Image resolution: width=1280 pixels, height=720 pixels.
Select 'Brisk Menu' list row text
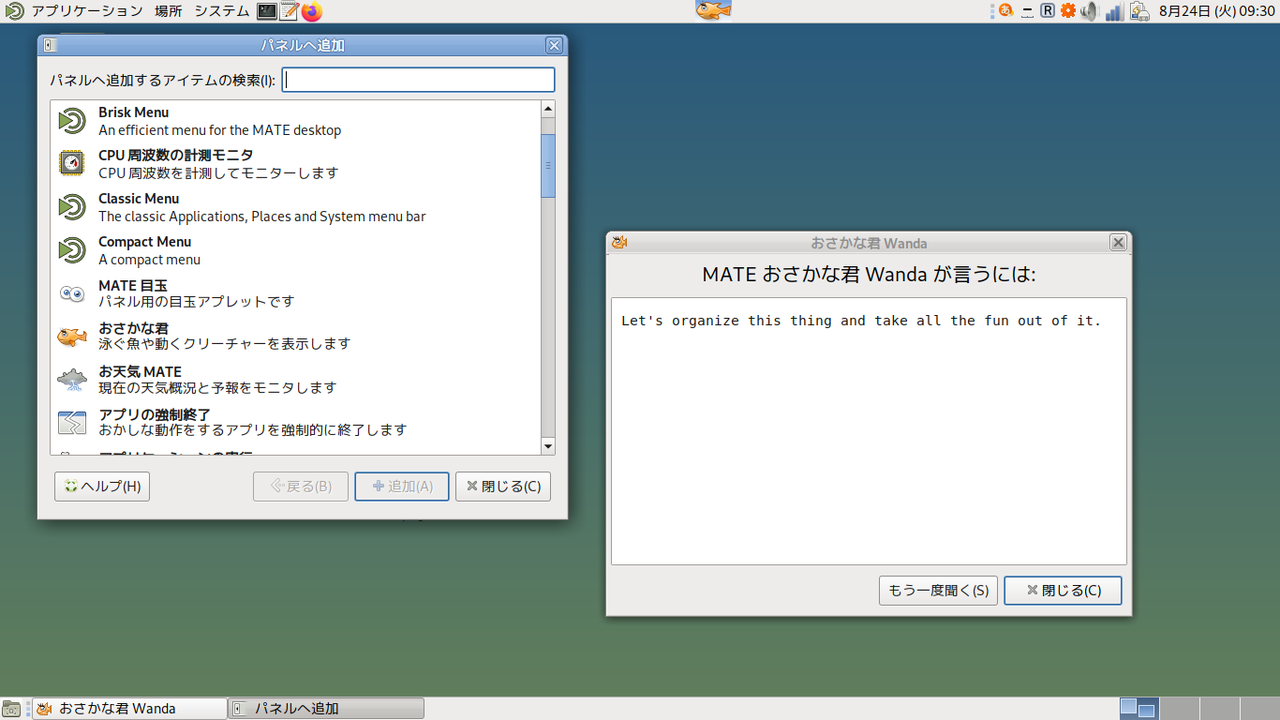[x=133, y=113]
